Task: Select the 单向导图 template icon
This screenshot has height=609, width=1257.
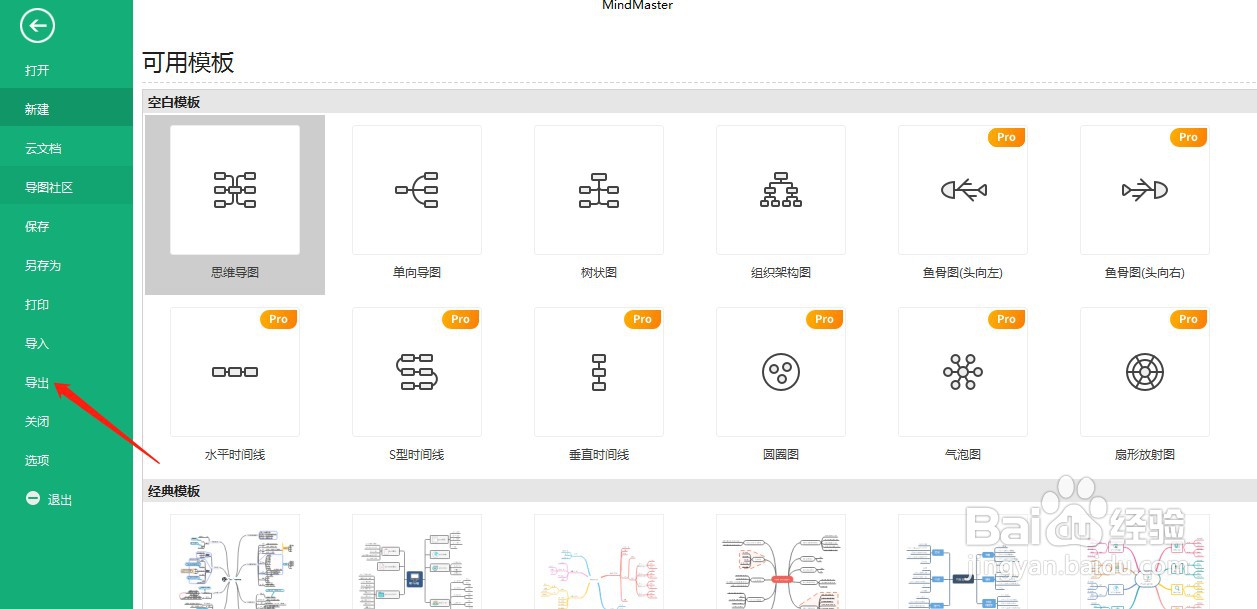Action: click(417, 190)
